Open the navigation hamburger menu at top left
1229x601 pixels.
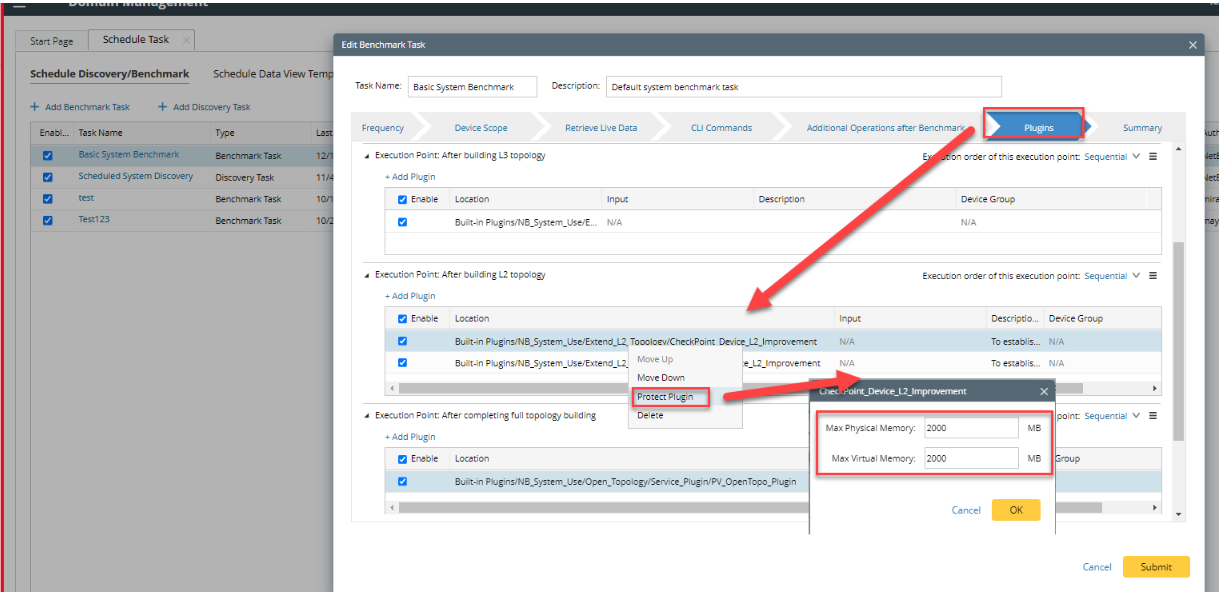click(20, 5)
